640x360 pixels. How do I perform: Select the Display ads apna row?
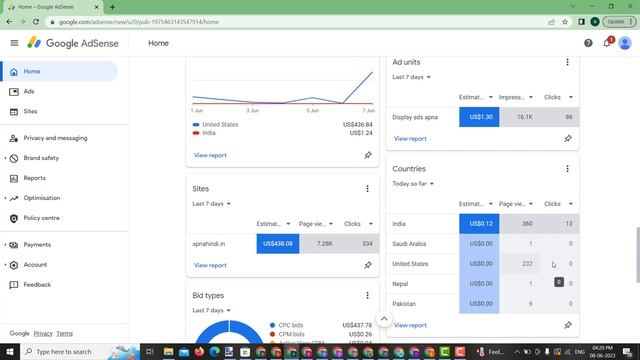click(x=482, y=117)
